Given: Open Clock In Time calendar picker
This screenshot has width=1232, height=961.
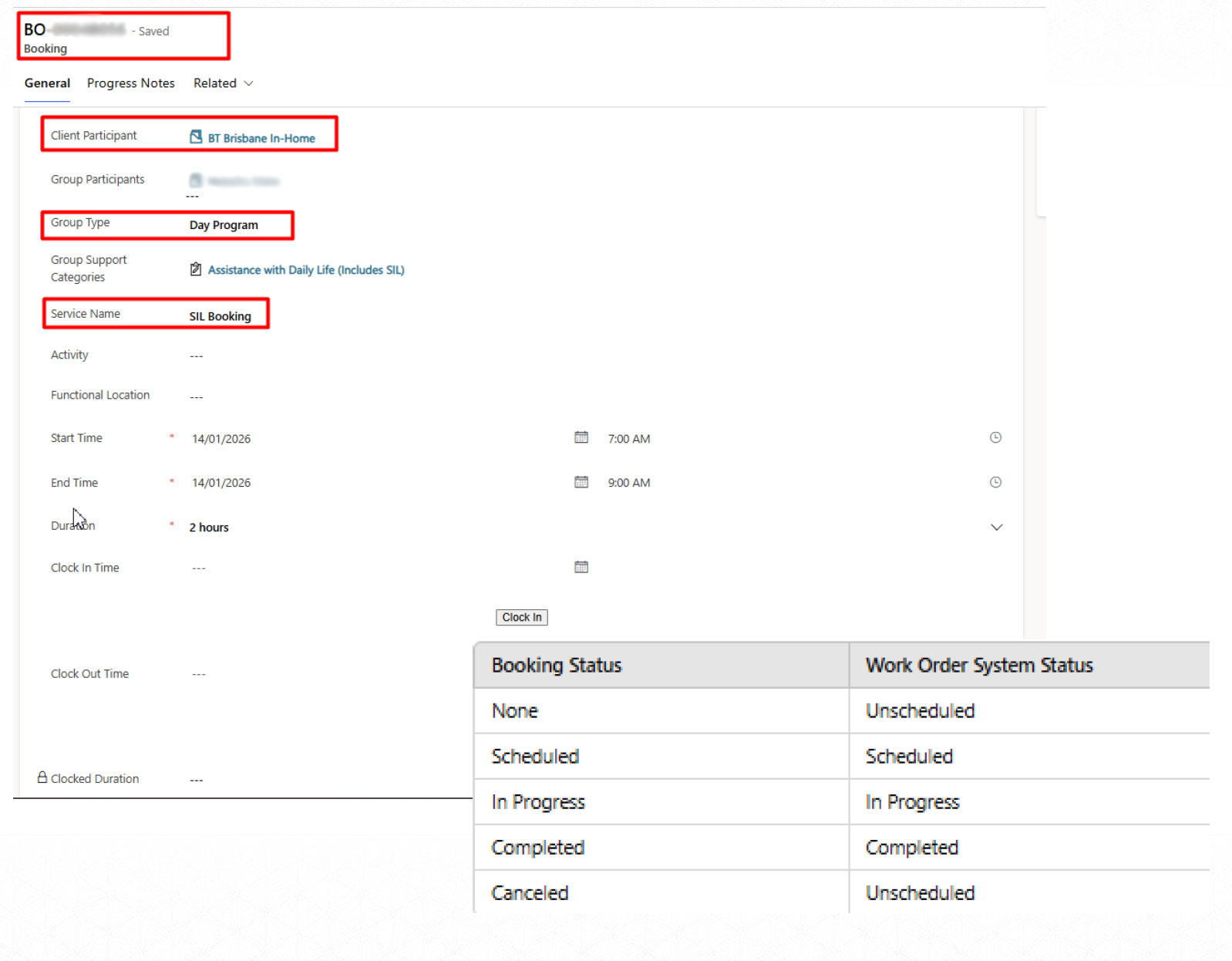Looking at the screenshot, I should tap(581, 567).
